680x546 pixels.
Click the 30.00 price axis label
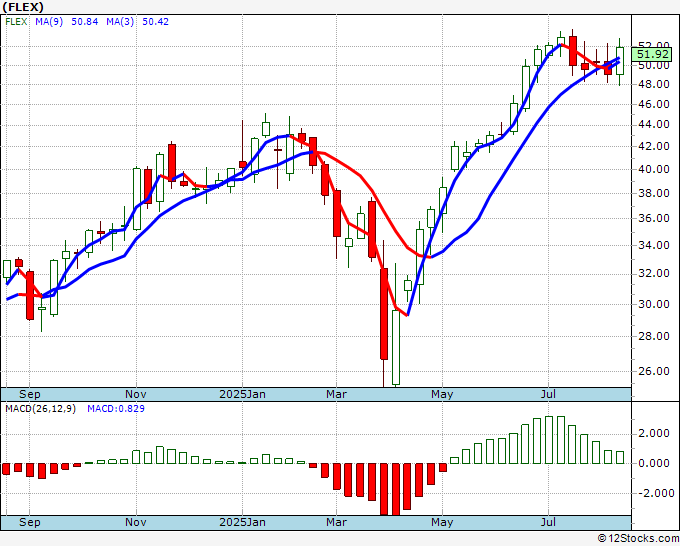tap(654, 304)
